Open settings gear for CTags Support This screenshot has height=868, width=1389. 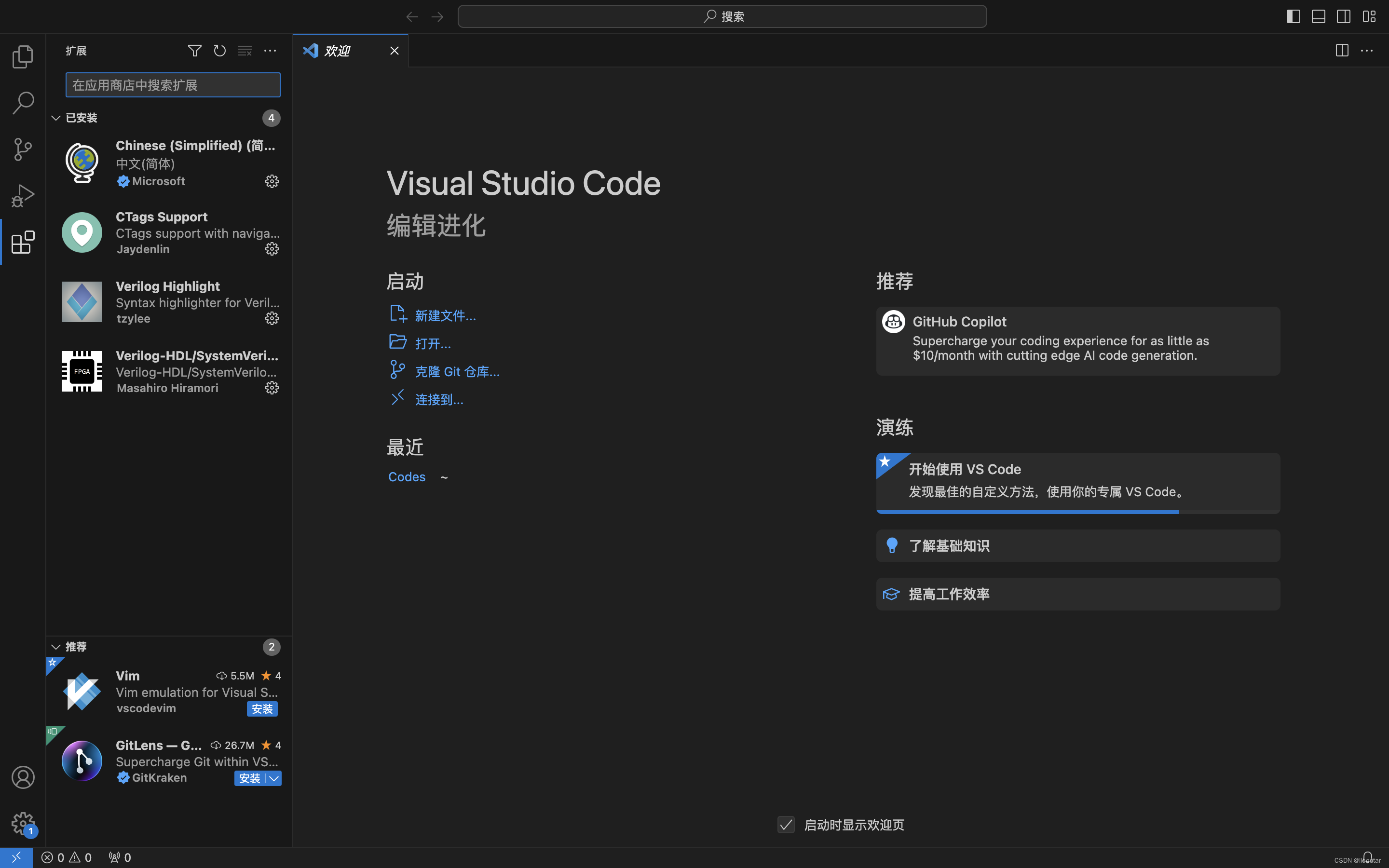pyautogui.click(x=272, y=248)
